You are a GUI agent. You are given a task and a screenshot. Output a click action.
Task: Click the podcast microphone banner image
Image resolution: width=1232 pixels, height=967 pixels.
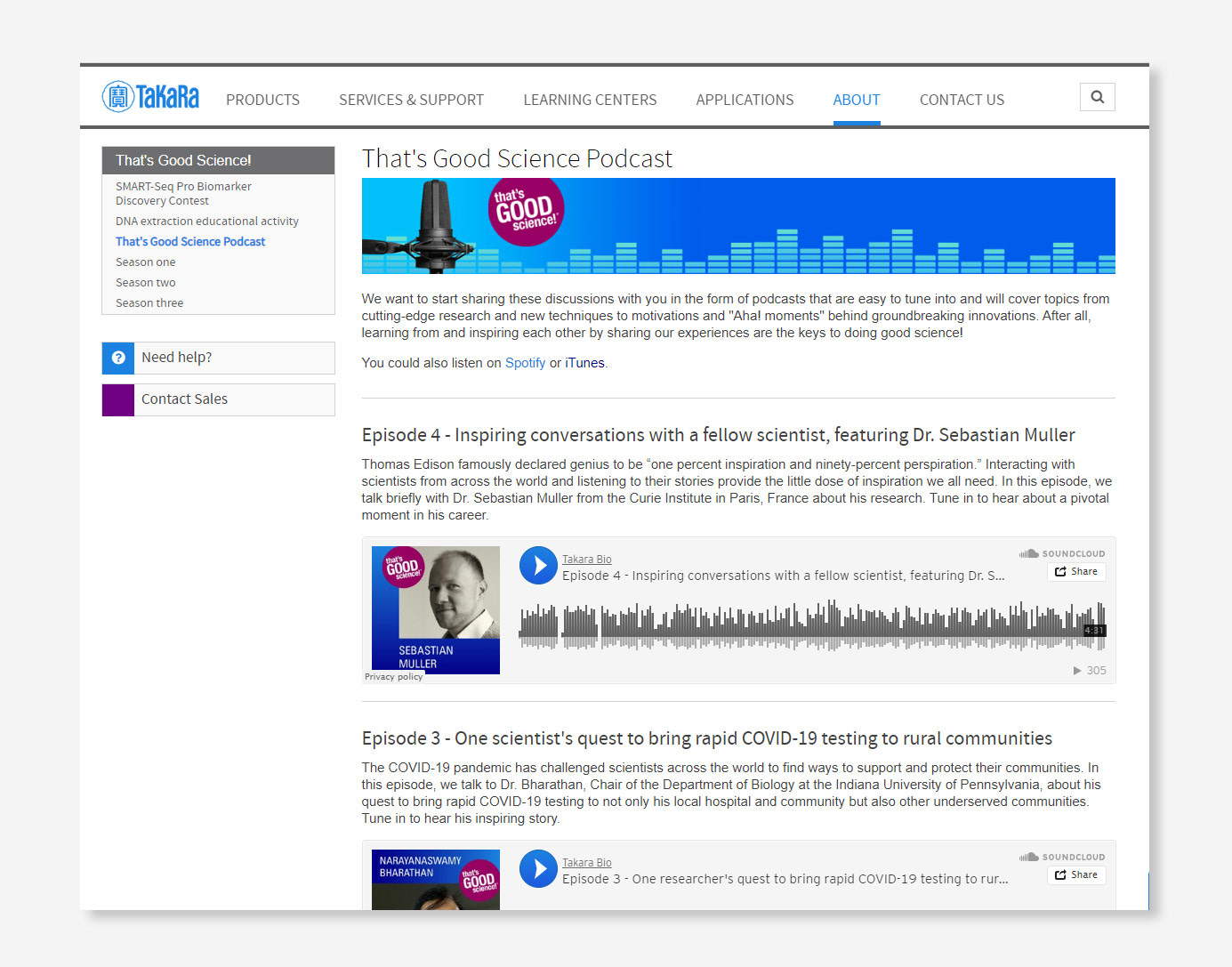tap(738, 226)
